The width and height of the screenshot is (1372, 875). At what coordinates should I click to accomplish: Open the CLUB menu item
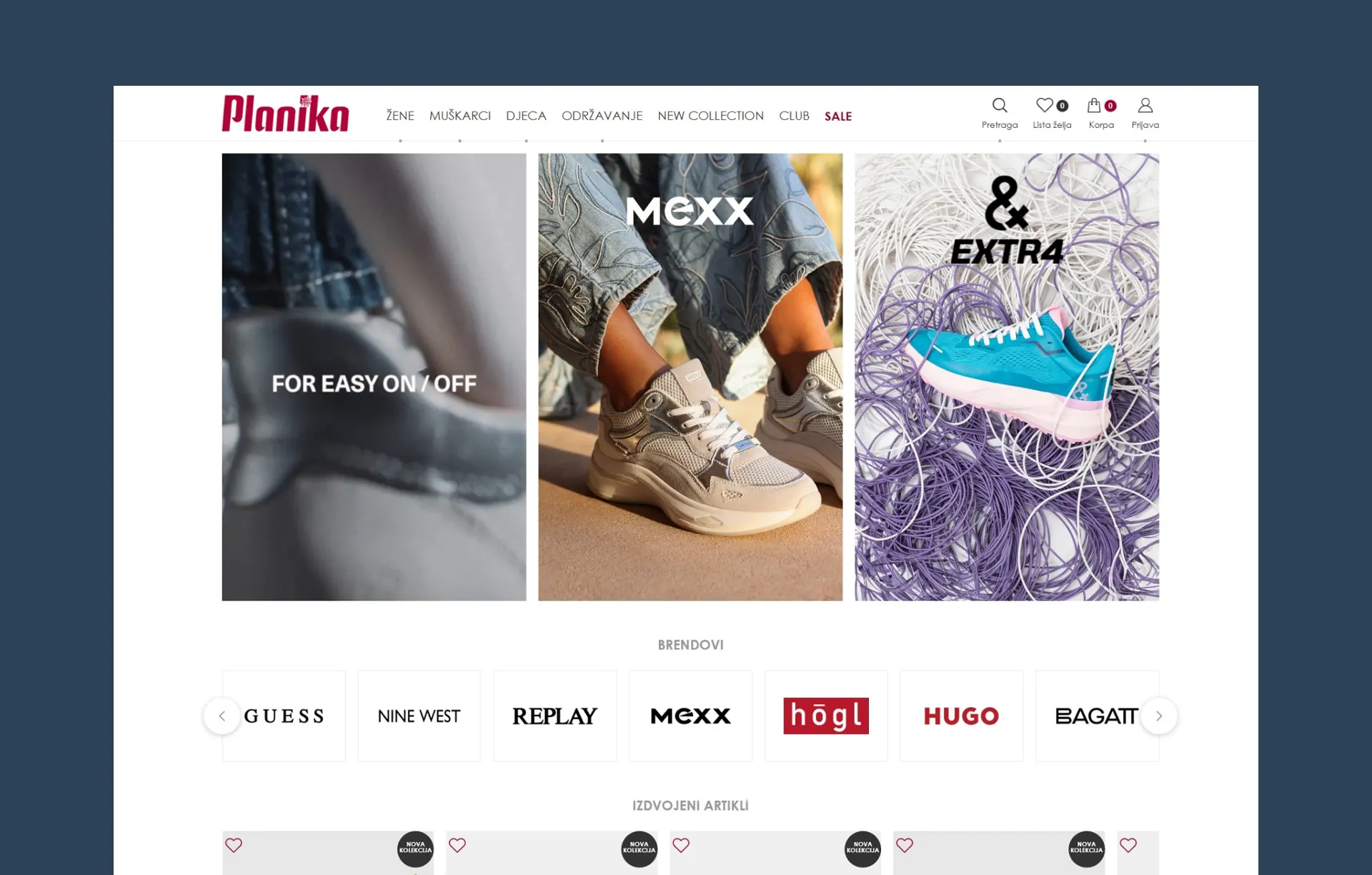(794, 116)
